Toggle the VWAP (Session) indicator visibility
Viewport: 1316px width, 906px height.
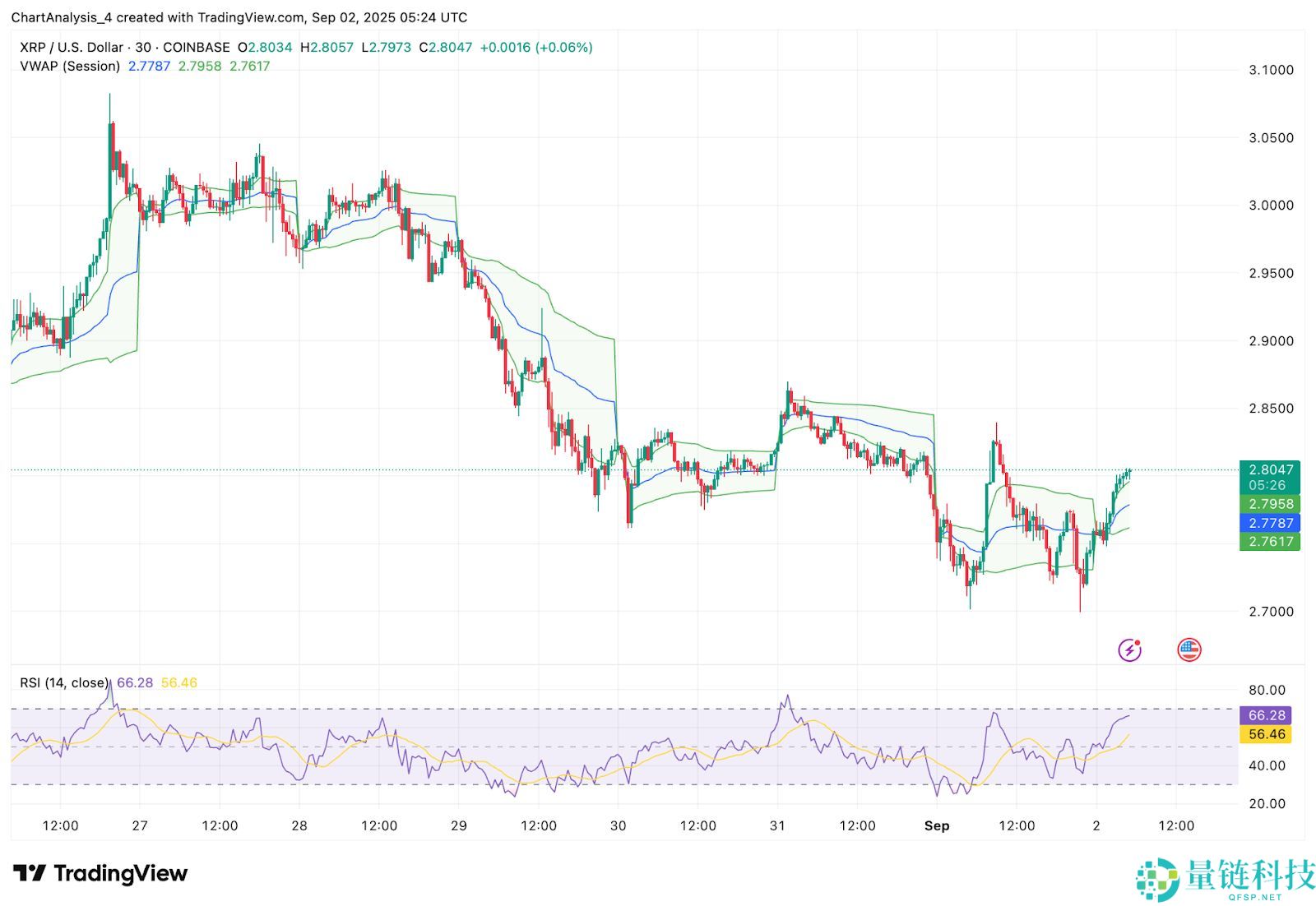pyautogui.click(x=70, y=67)
